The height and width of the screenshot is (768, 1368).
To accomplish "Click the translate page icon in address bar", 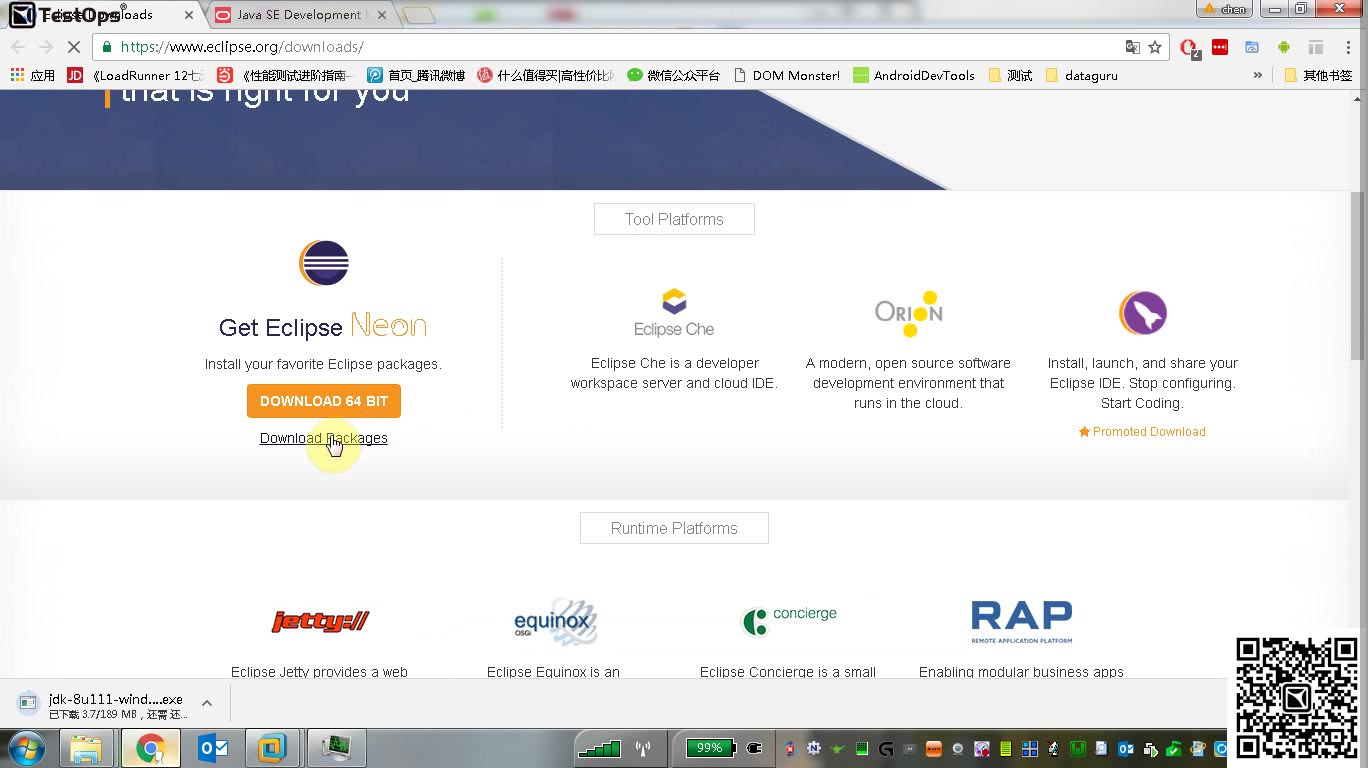I will coord(1132,47).
